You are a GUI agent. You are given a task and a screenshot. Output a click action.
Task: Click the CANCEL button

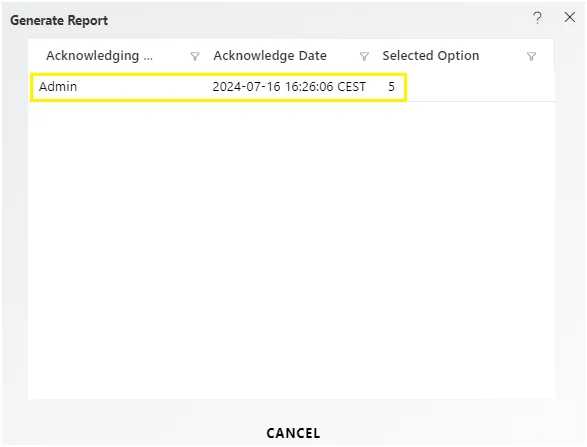click(293, 433)
